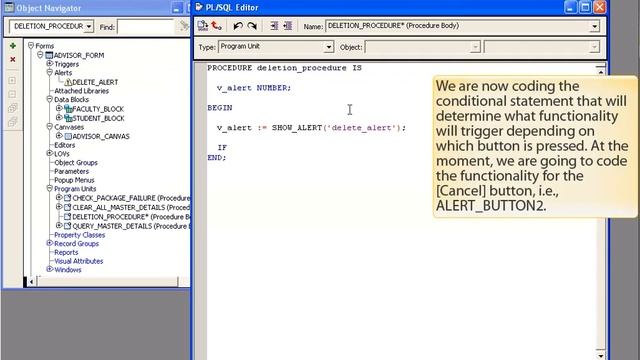The height and width of the screenshot is (360, 640).
Task: Select the Property Classes tree node
Action: 80,235
